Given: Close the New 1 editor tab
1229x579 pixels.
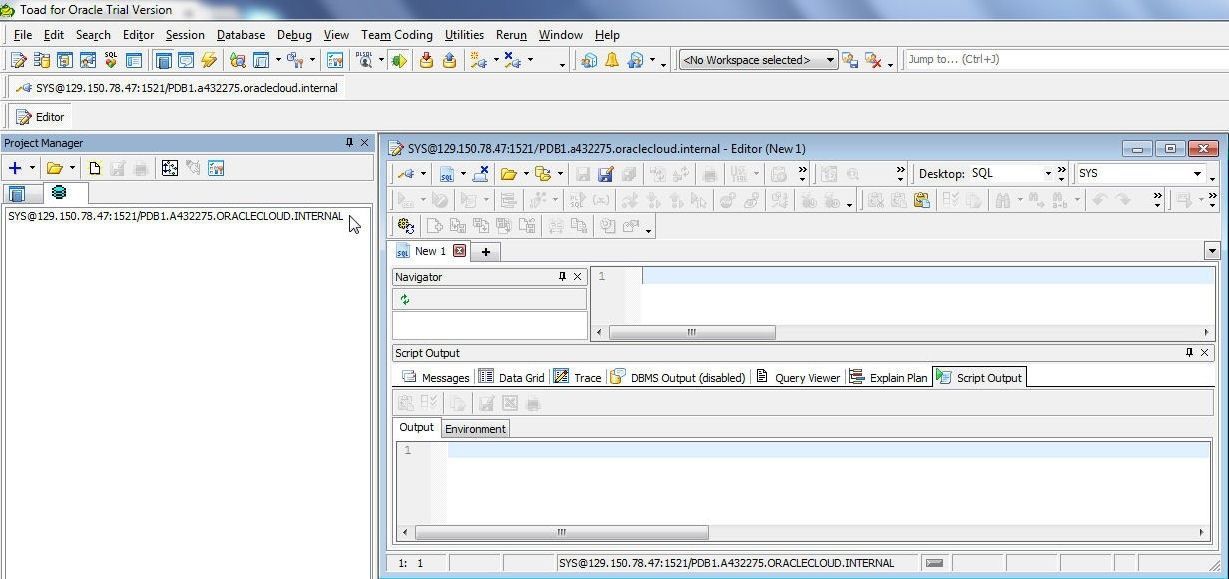Looking at the screenshot, I should [459, 251].
